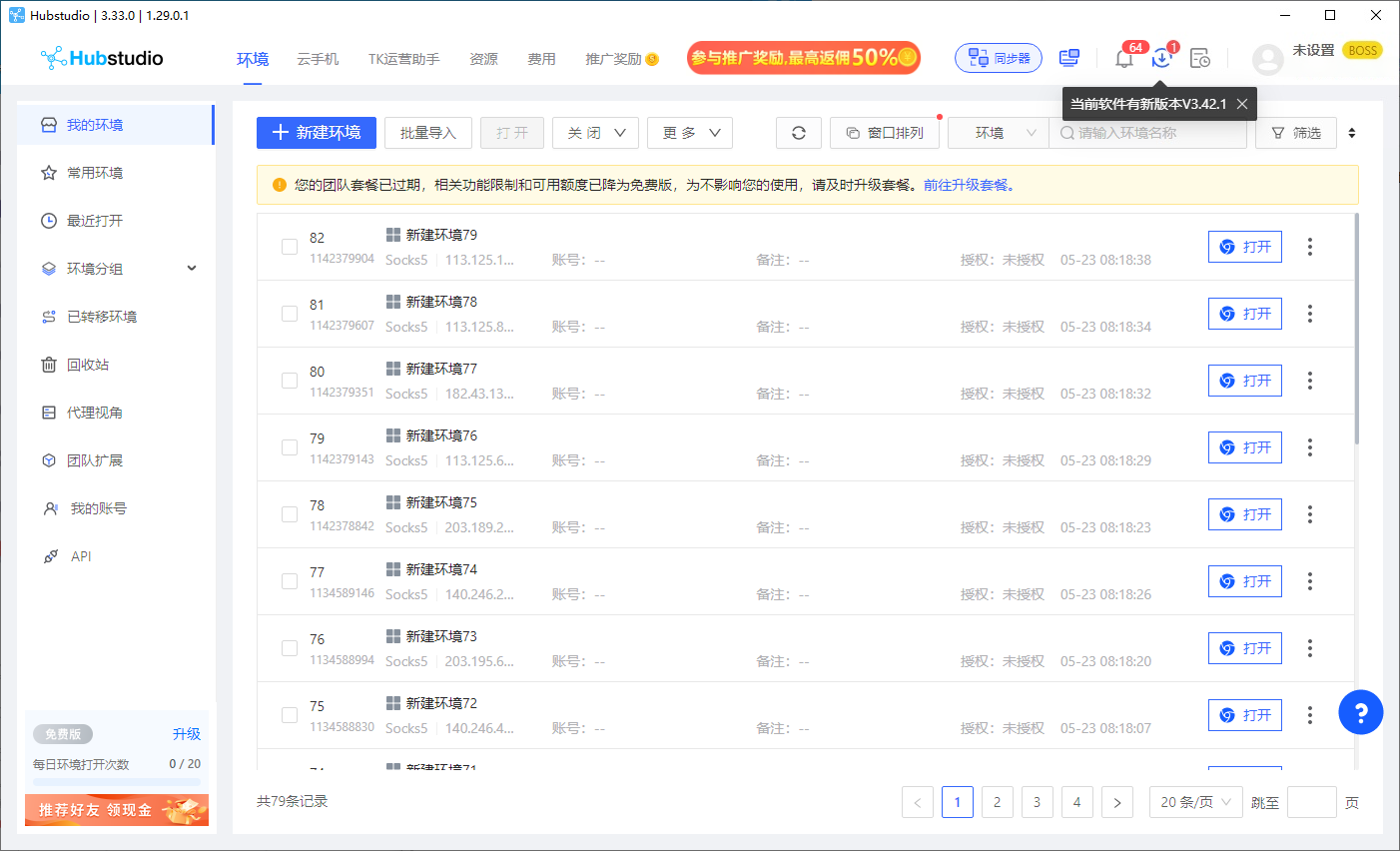Switch to the 环境 tab
This screenshot has width=1400, height=851.
pos(253,59)
